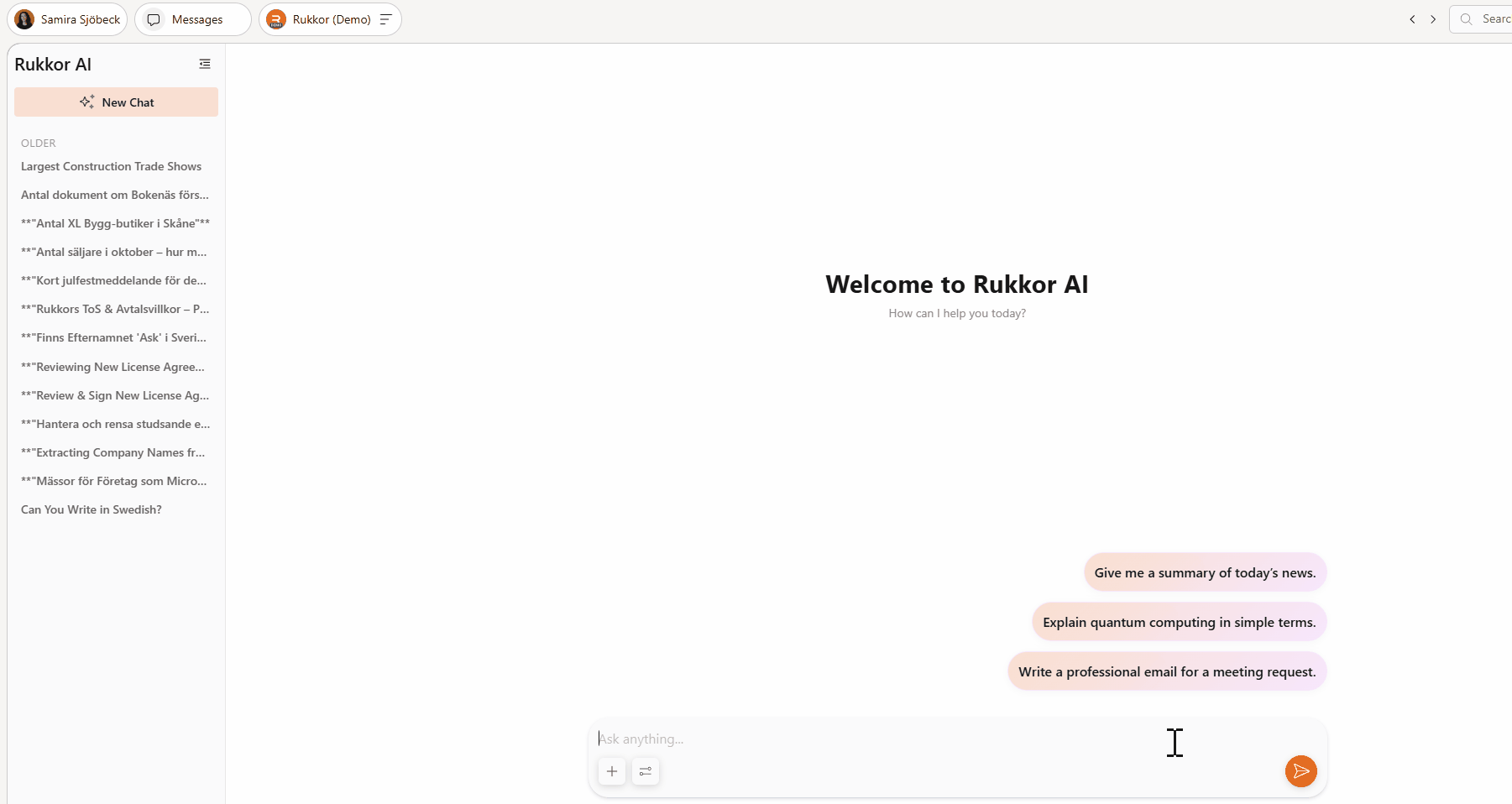The height and width of the screenshot is (804, 1512).
Task: Click Samira Sjöbeck's profile avatar
Action: [25, 19]
